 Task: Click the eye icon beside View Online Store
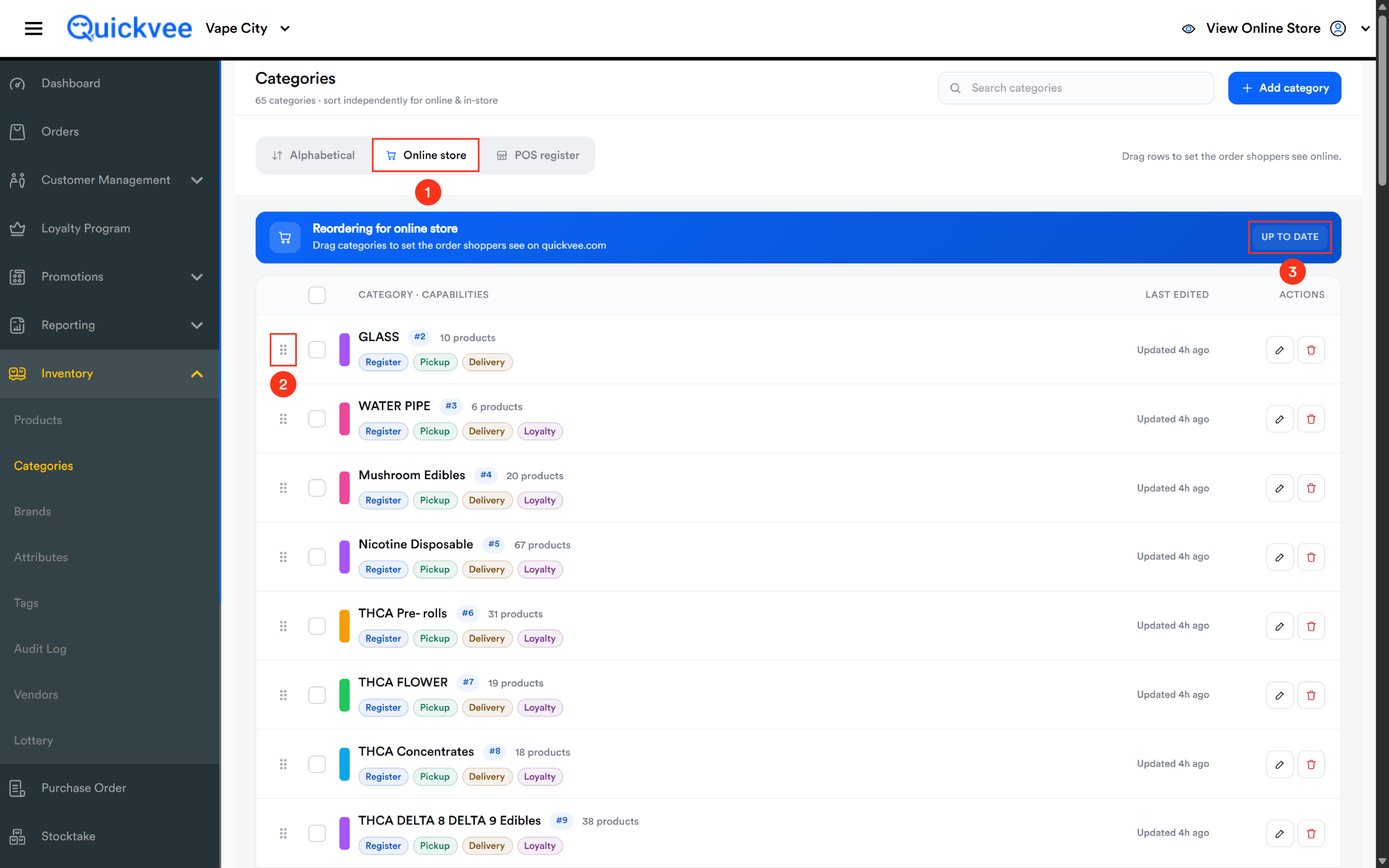pos(1188,29)
